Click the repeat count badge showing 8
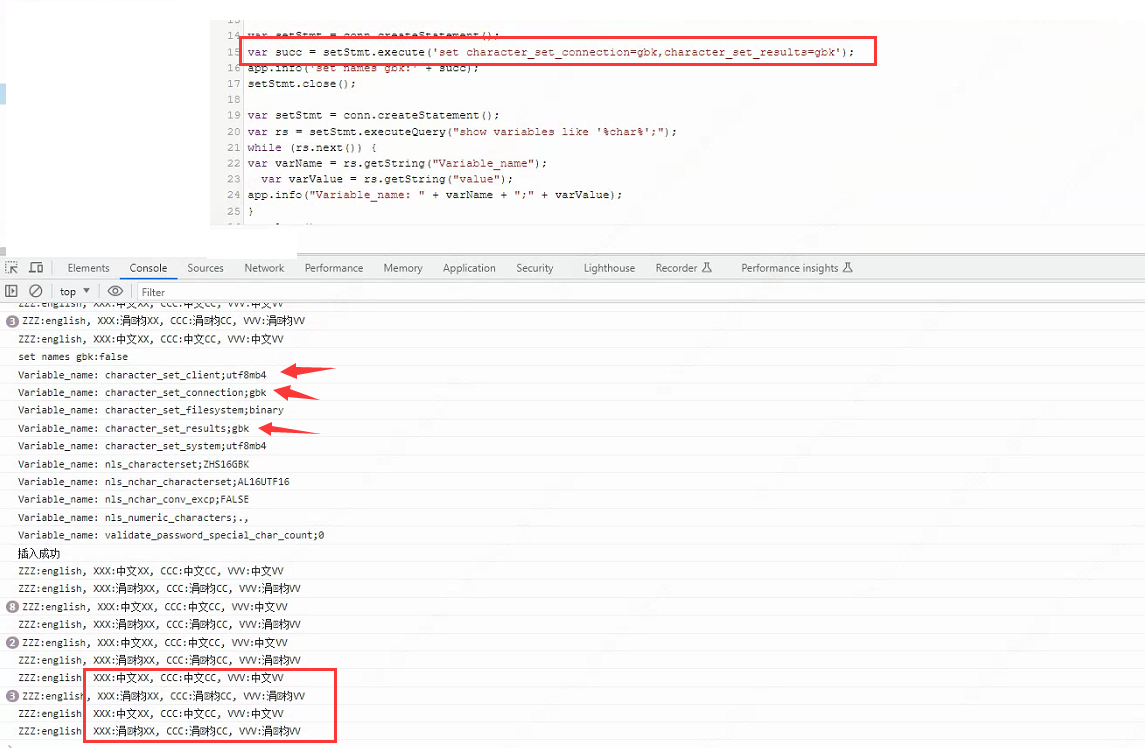Viewport: 1145px width, 748px height. pos(12,607)
